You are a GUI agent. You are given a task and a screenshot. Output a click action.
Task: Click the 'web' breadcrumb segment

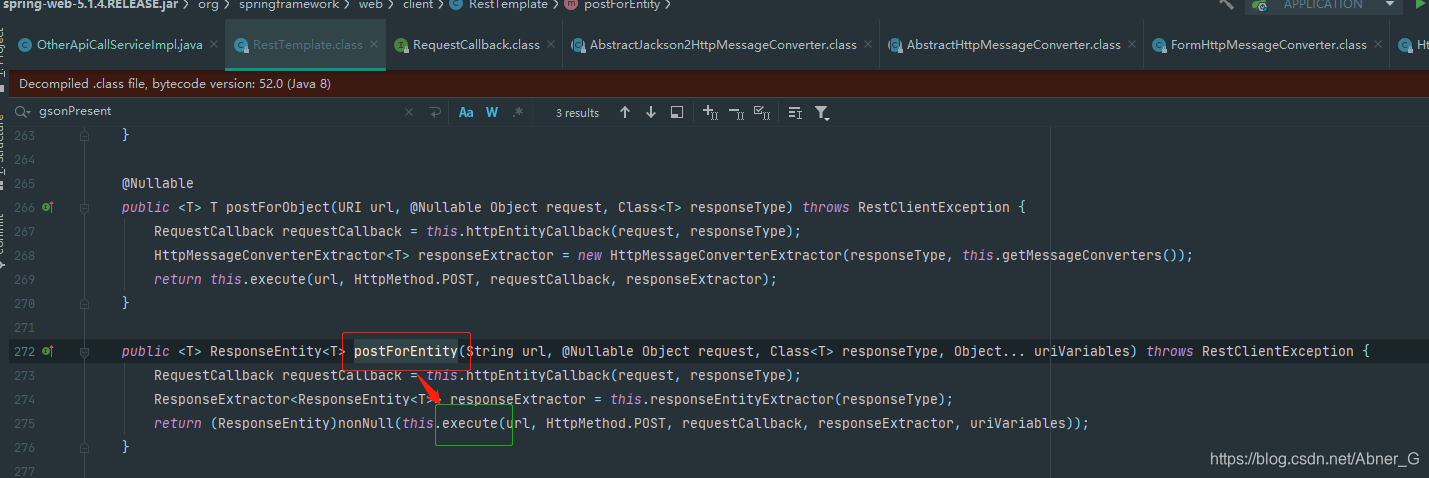[x=371, y=5]
